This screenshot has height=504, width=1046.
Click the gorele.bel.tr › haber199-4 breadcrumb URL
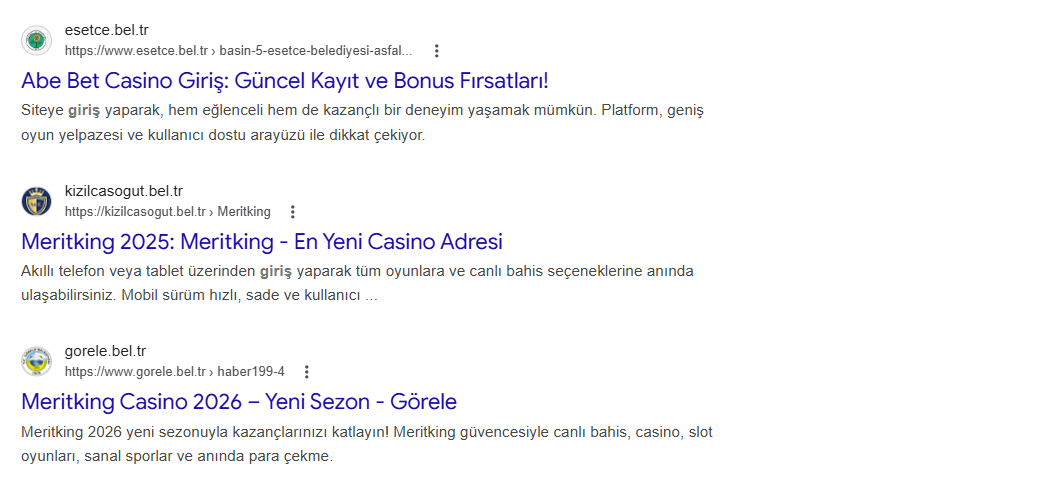point(174,372)
